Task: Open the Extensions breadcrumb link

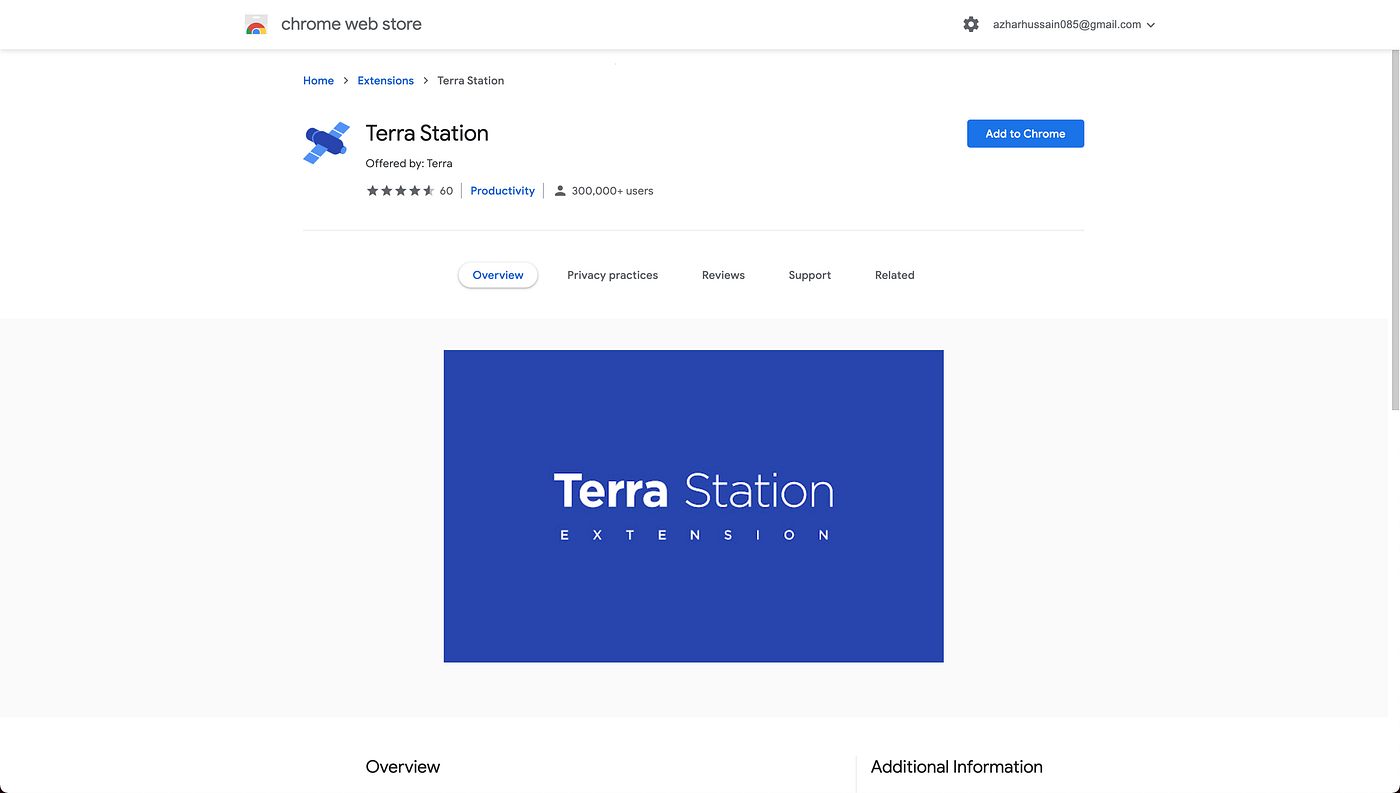Action: (x=385, y=81)
